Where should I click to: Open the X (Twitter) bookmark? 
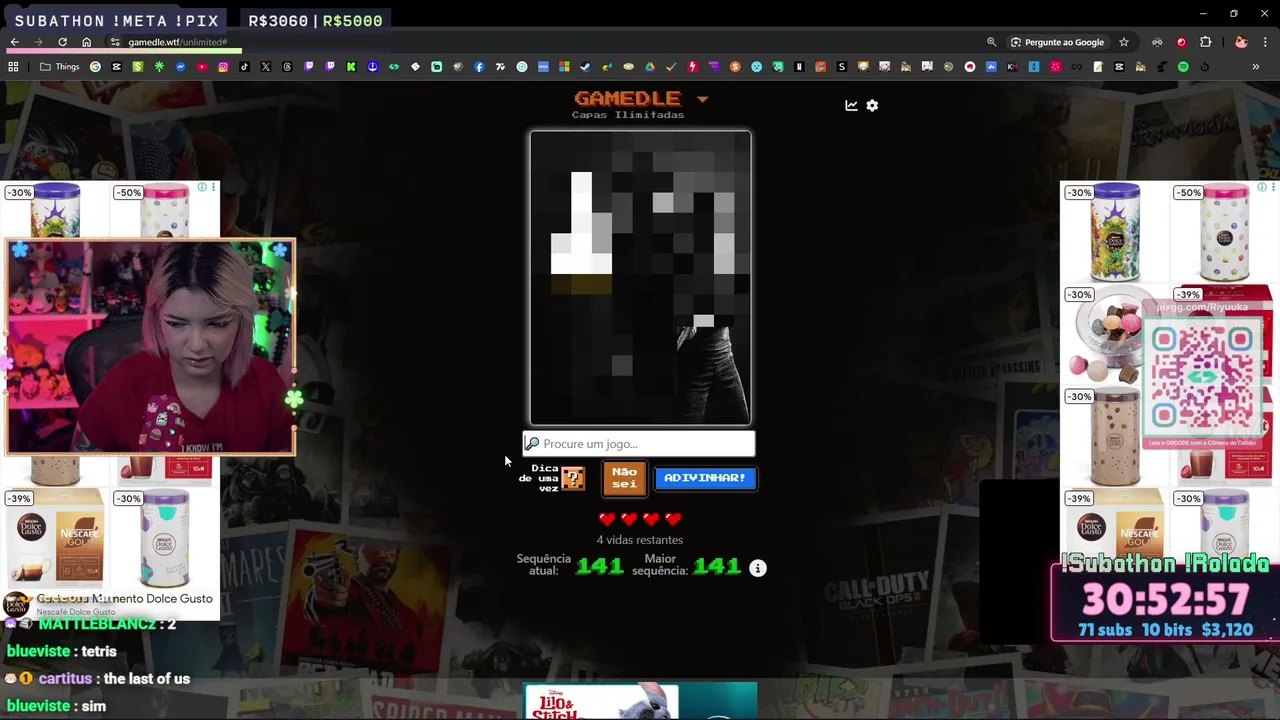coord(266,67)
